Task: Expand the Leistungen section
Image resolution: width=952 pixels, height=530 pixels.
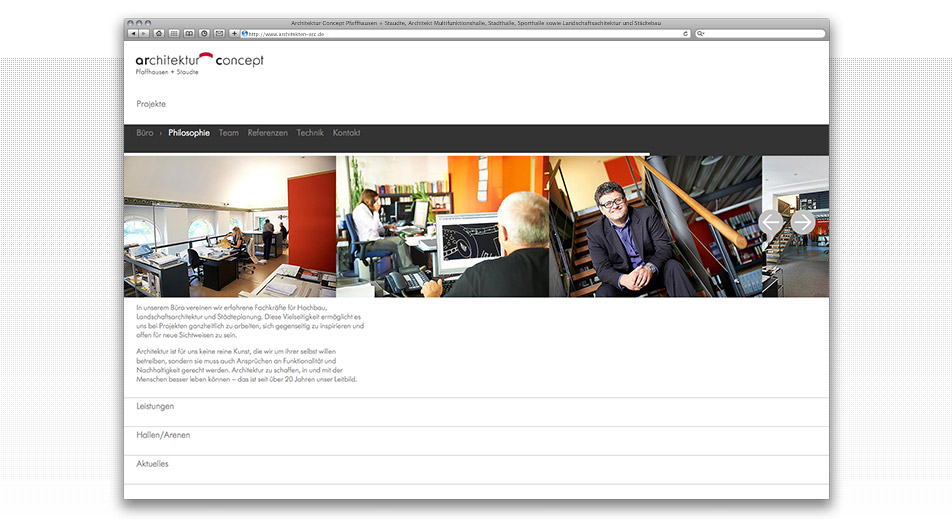Action: 155,406
